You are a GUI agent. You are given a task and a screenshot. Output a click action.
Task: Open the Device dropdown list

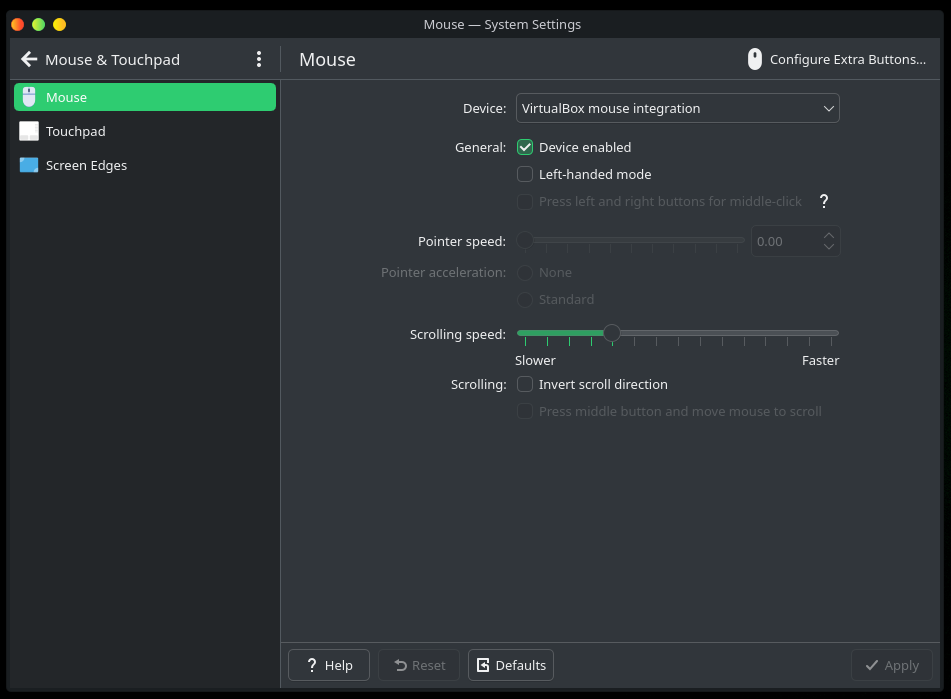[x=677, y=108]
